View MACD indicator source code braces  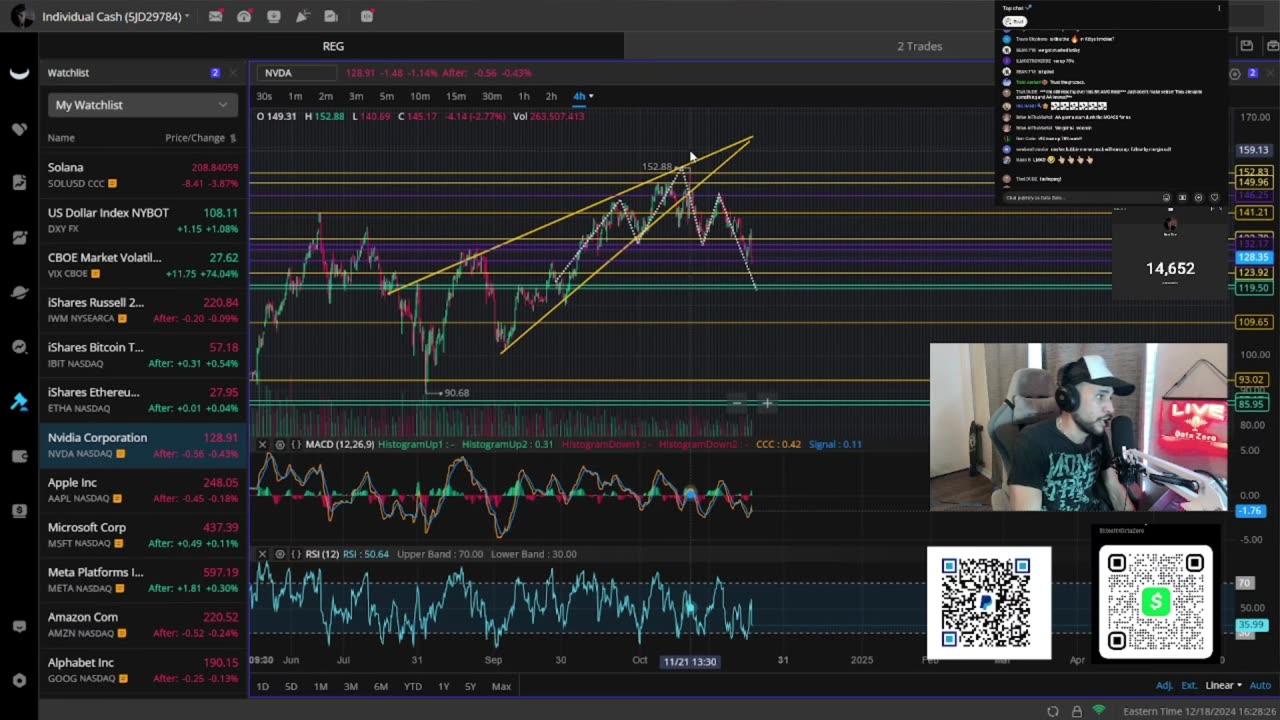tap(296, 444)
